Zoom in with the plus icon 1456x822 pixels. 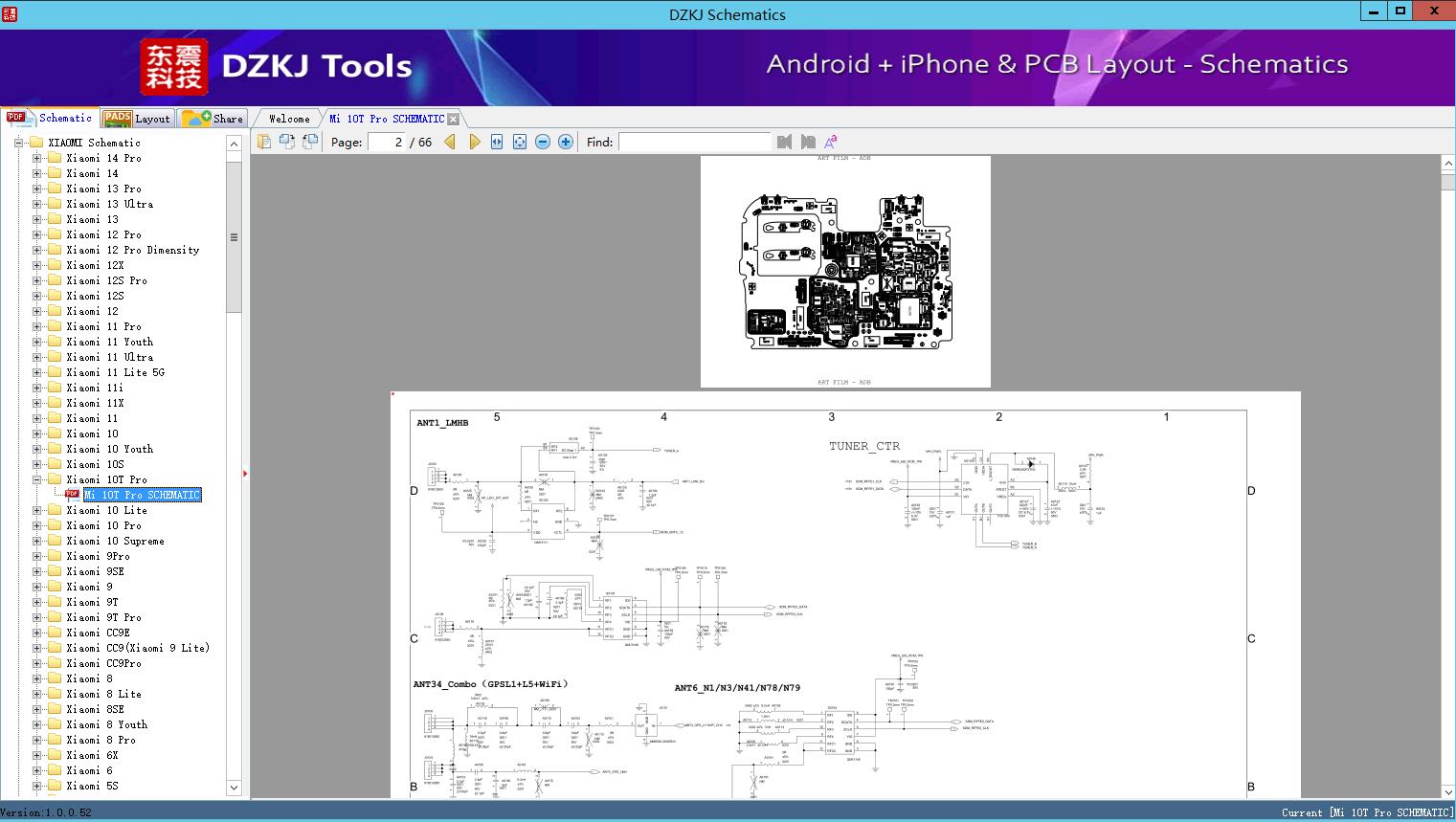(566, 142)
